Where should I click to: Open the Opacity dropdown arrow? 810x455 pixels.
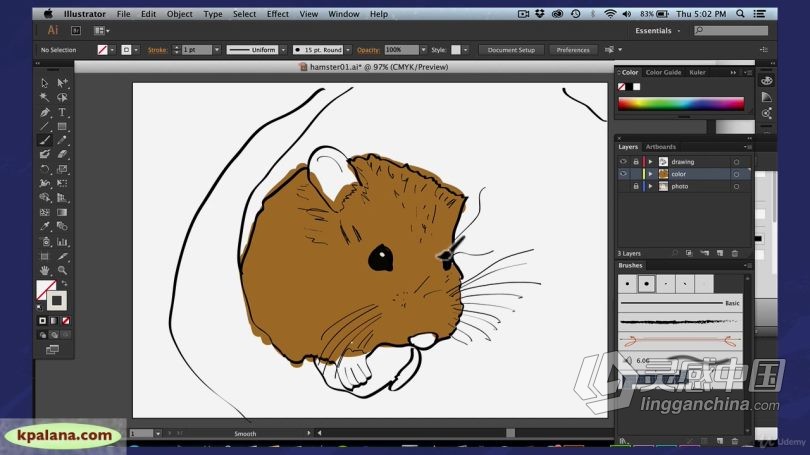(423, 50)
